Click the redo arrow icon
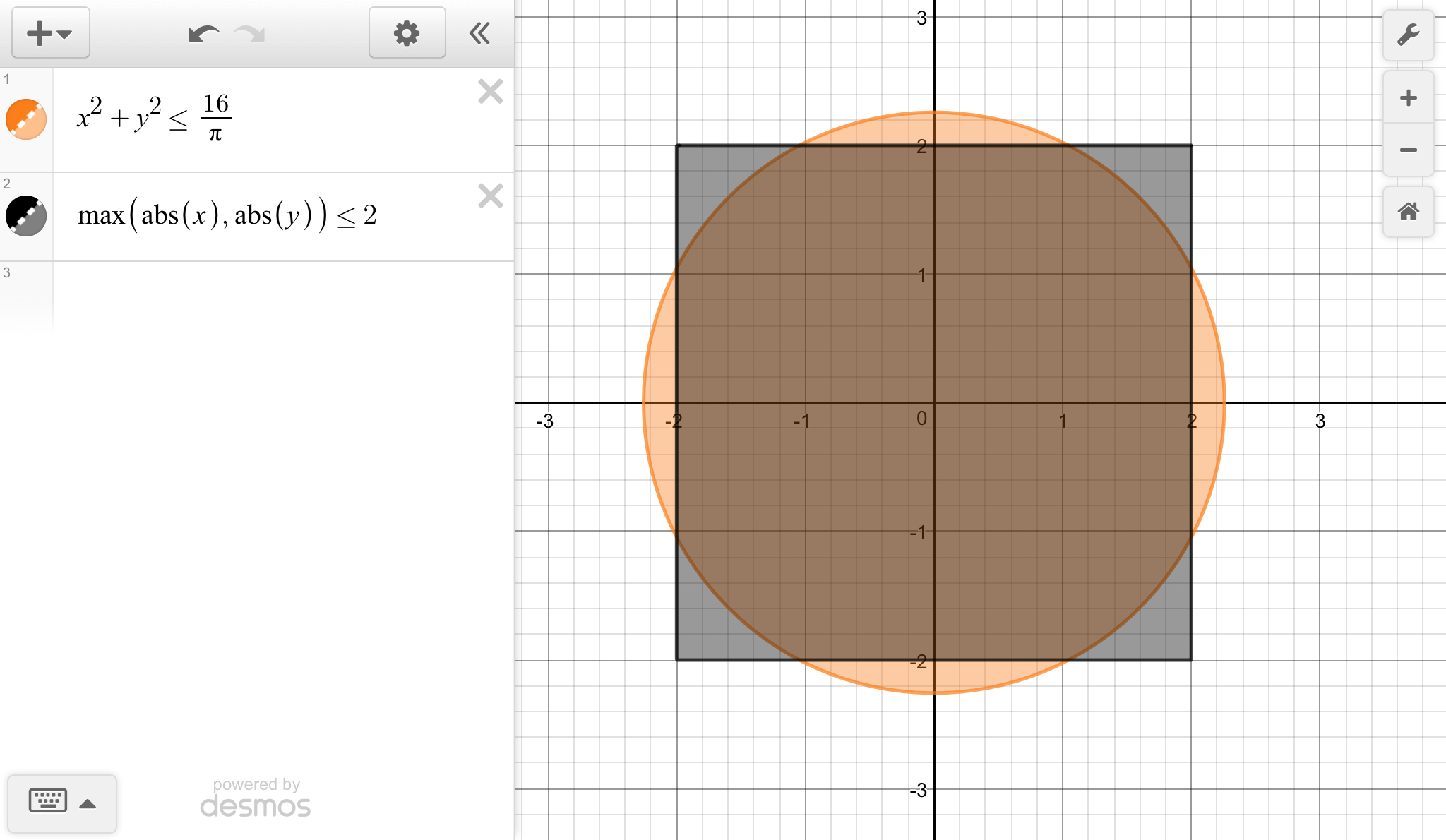Image resolution: width=1446 pixels, height=840 pixels. click(x=250, y=33)
